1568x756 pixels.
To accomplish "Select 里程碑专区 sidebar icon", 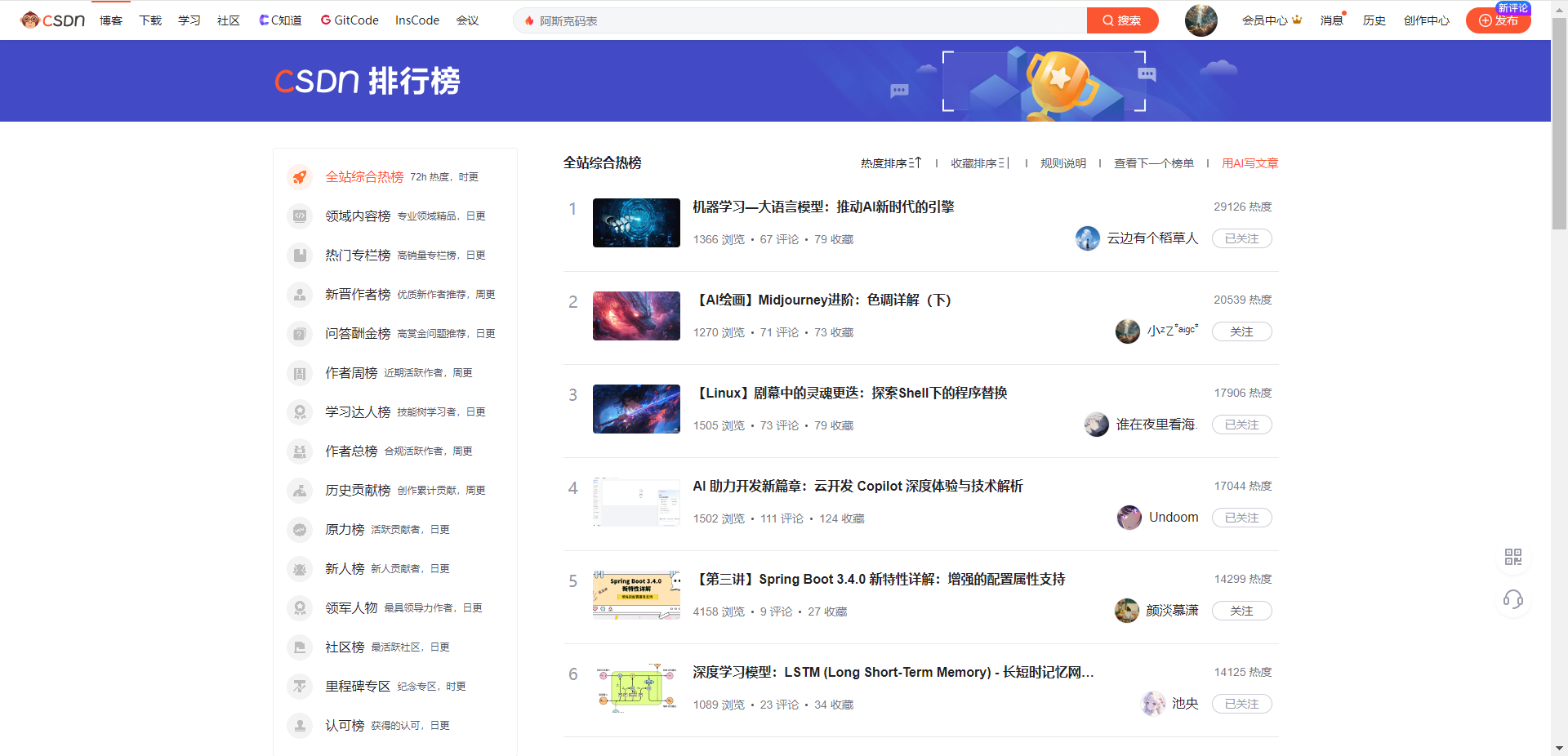I will (300, 687).
